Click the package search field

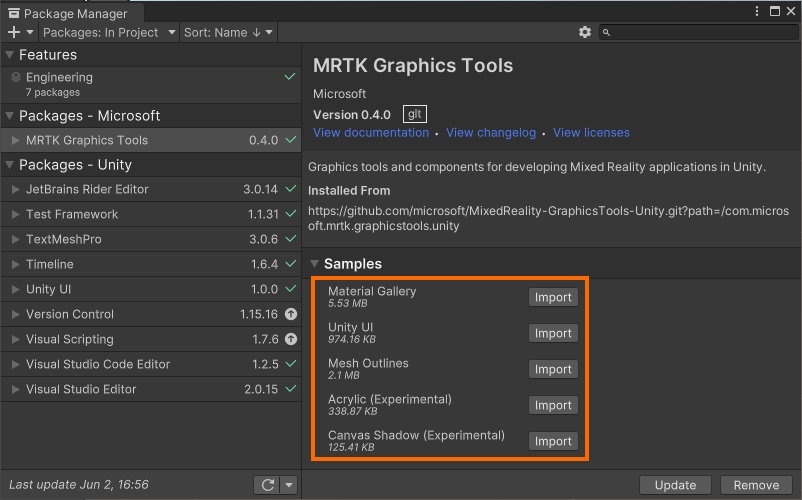coord(700,33)
